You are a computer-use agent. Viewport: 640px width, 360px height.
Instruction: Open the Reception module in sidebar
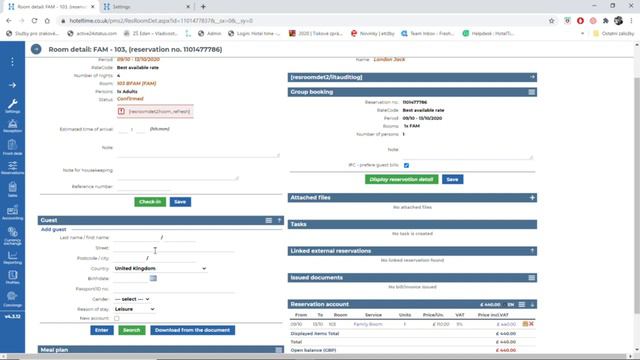pos(12,126)
